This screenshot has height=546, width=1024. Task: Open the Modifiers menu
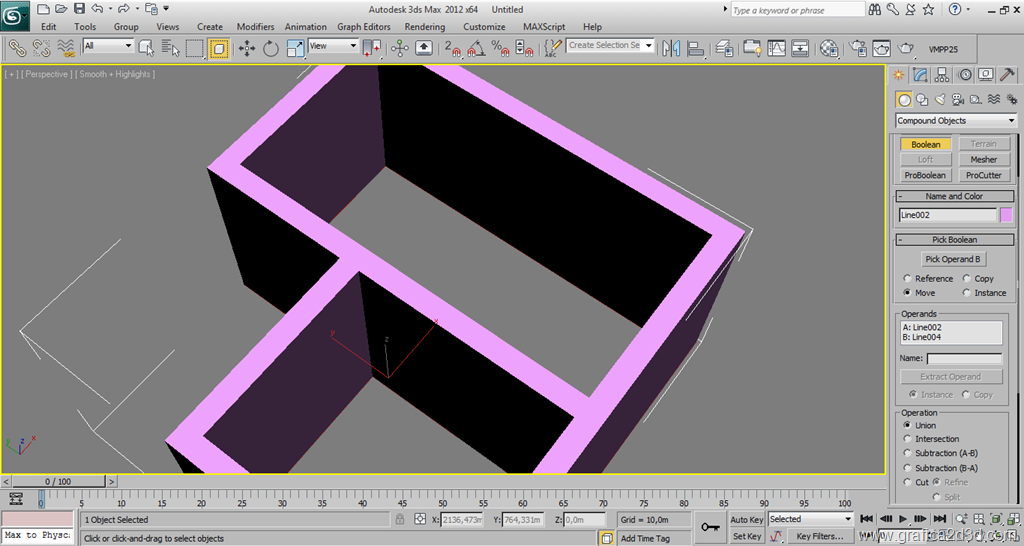pyautogui.click(x=255, y=27)
